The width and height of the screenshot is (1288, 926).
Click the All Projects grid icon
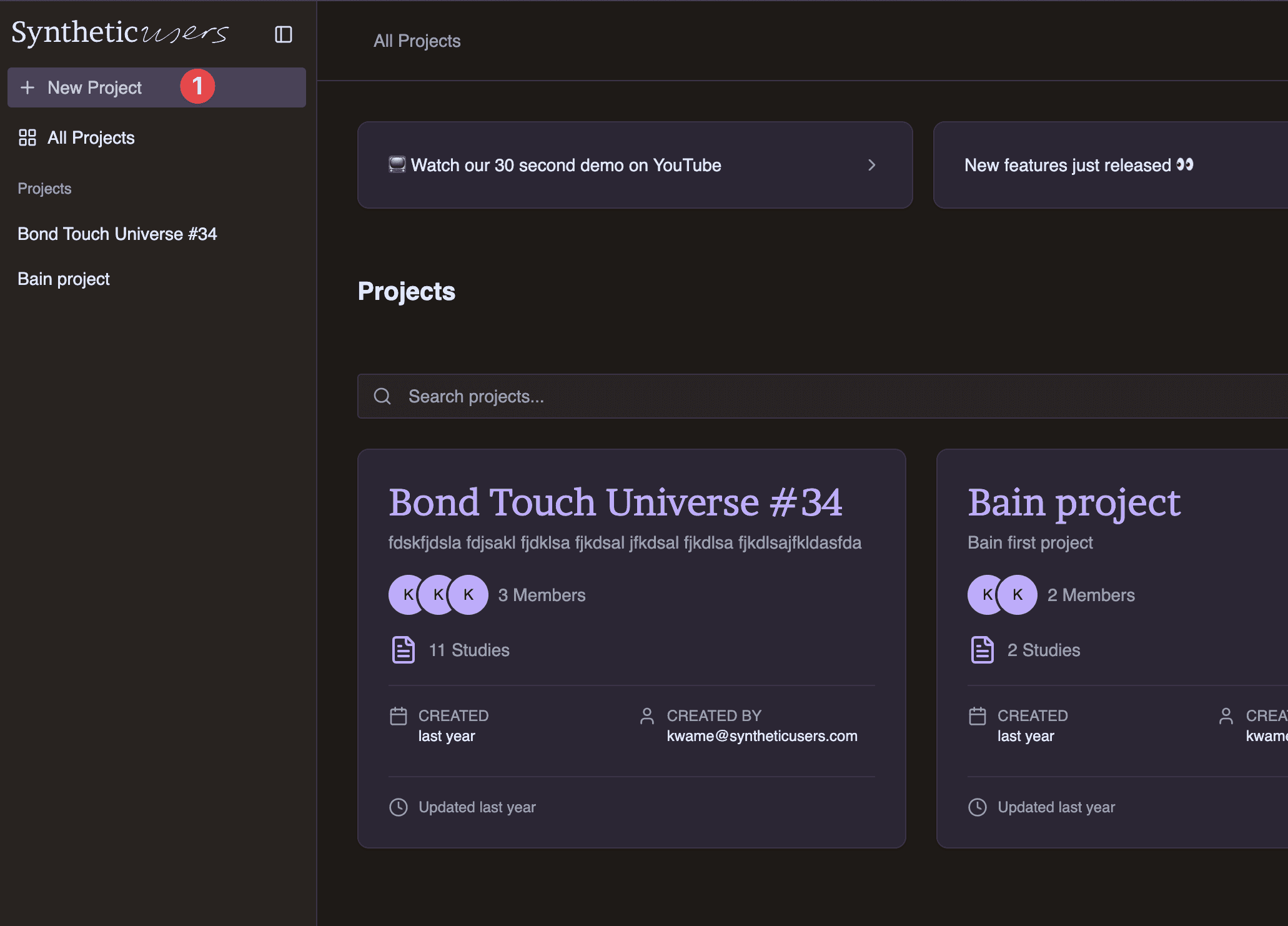(27, 137)
